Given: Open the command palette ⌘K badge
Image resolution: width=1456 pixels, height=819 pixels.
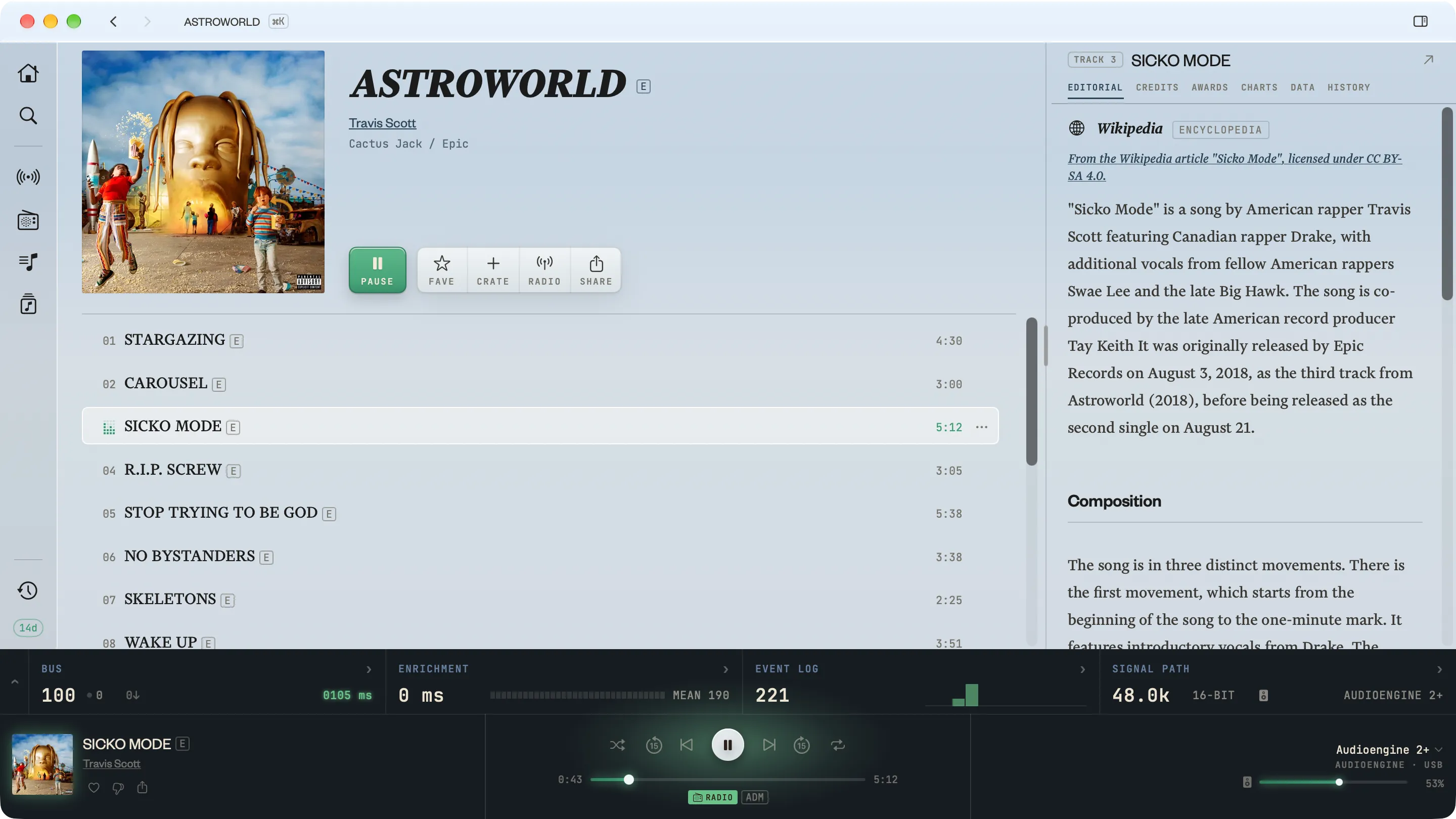Looking at the screenshot, I should tap(278, 21).
